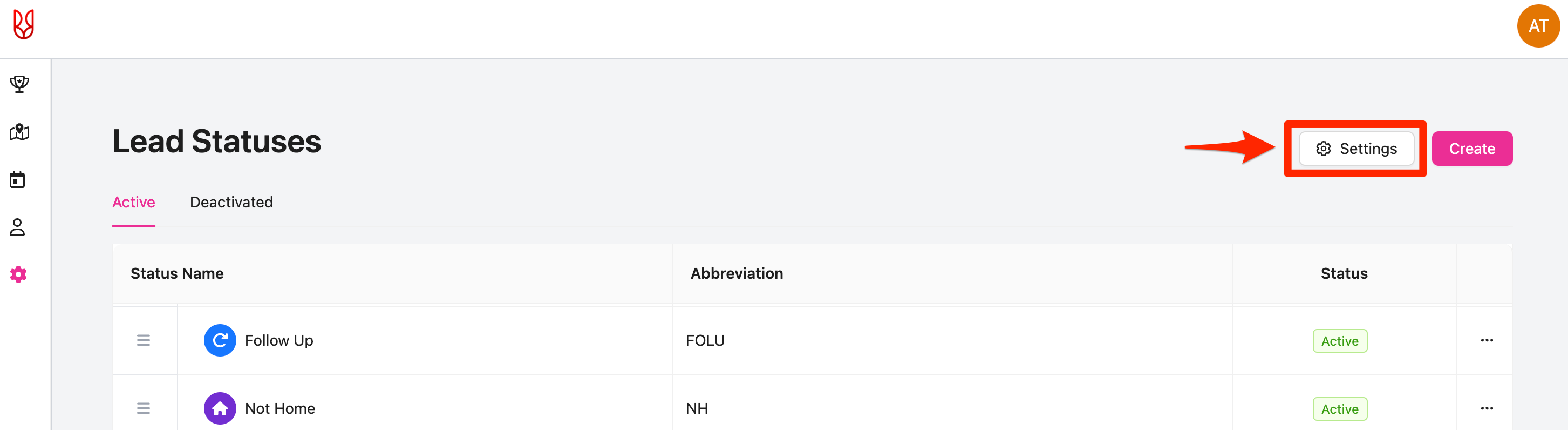This screenshot has height=430, width=1568.
Task: Open the AT user avatar menu
Action: pos(1538,26)
